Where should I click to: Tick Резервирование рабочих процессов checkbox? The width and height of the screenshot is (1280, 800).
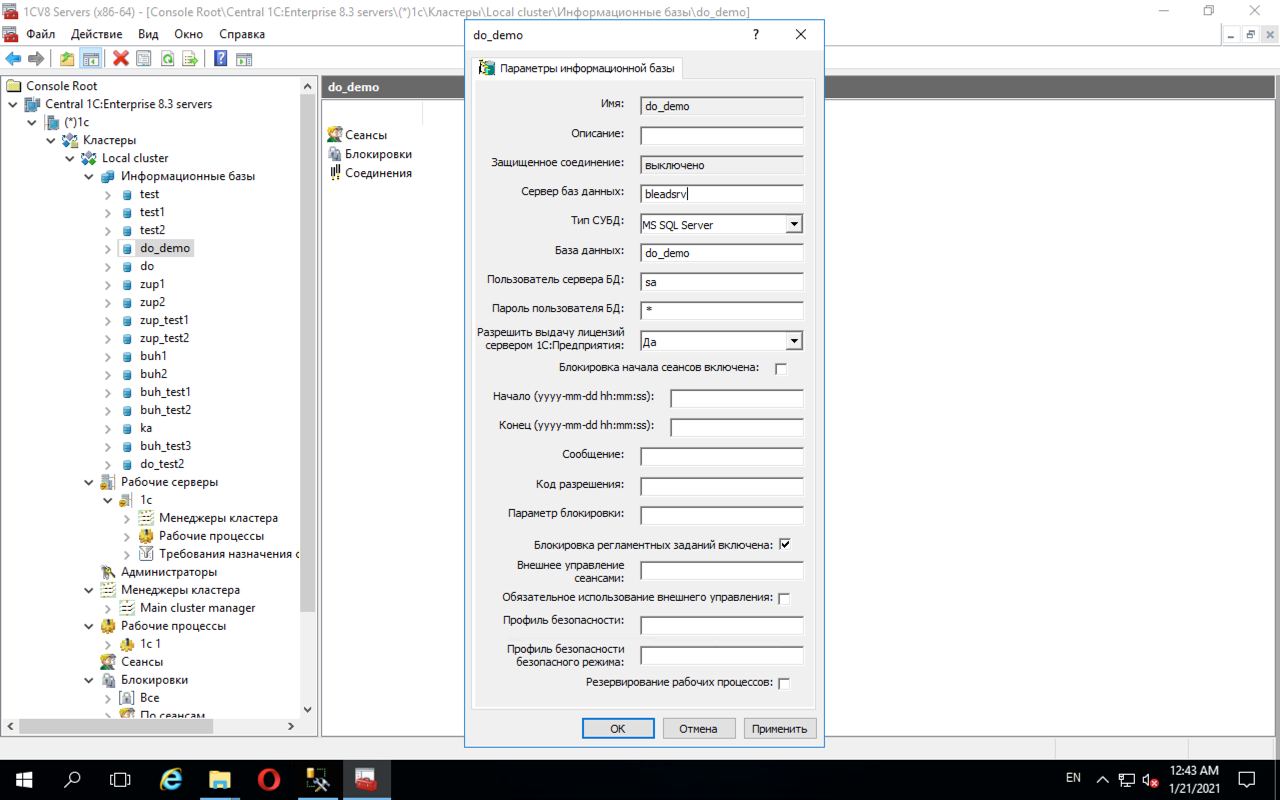(784, 683)
